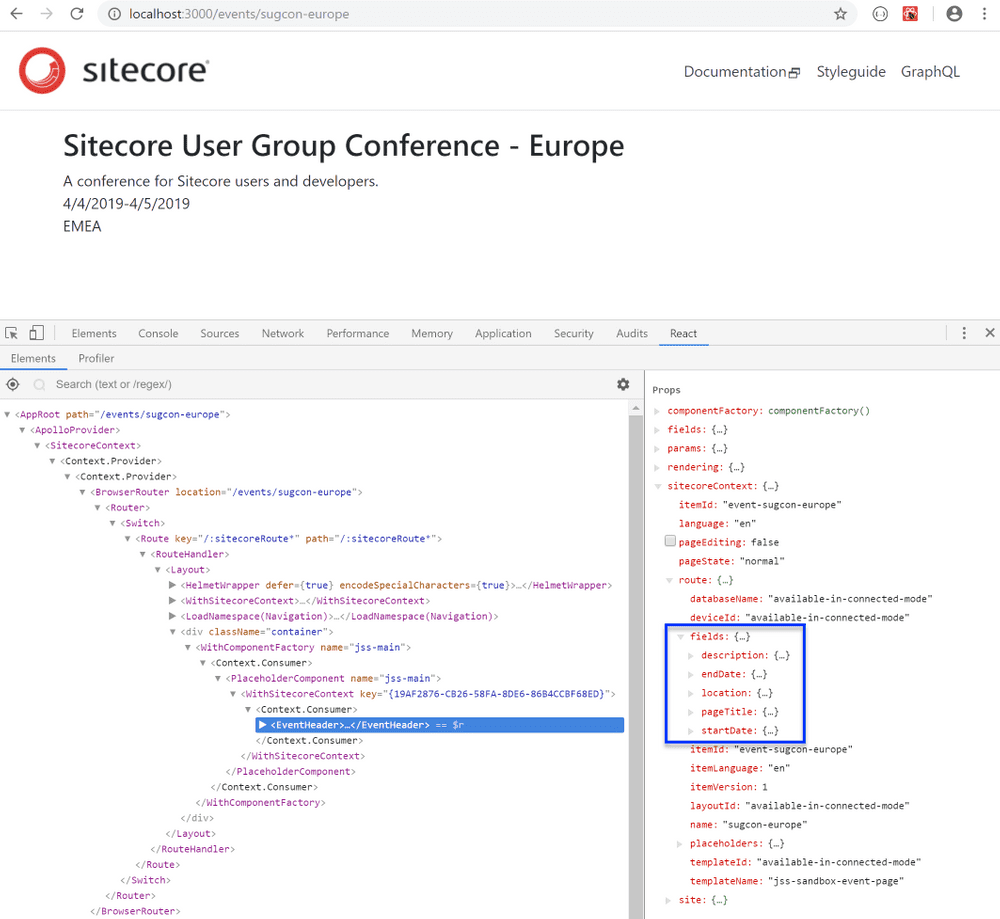Image resolution: width=1000 pixels, height=919 pixels.
Task: Expand the startDate field
Action: coord(691,731)
